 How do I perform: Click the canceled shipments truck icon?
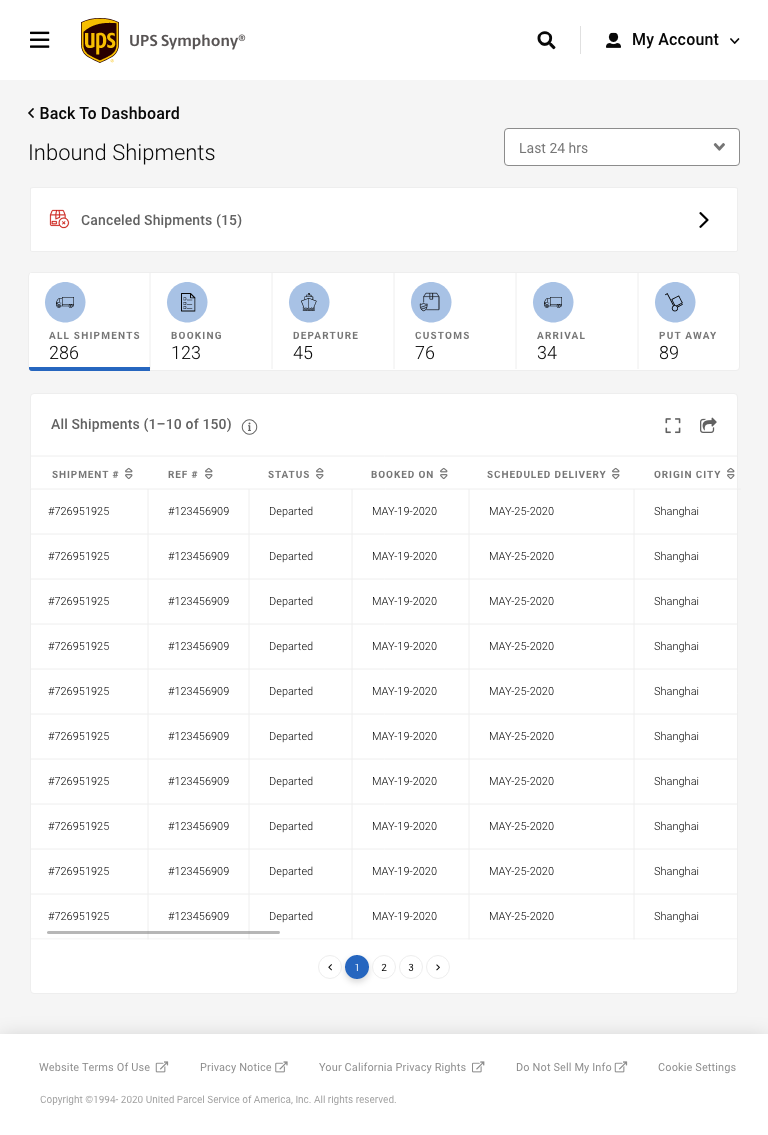[x=60, y=219]
